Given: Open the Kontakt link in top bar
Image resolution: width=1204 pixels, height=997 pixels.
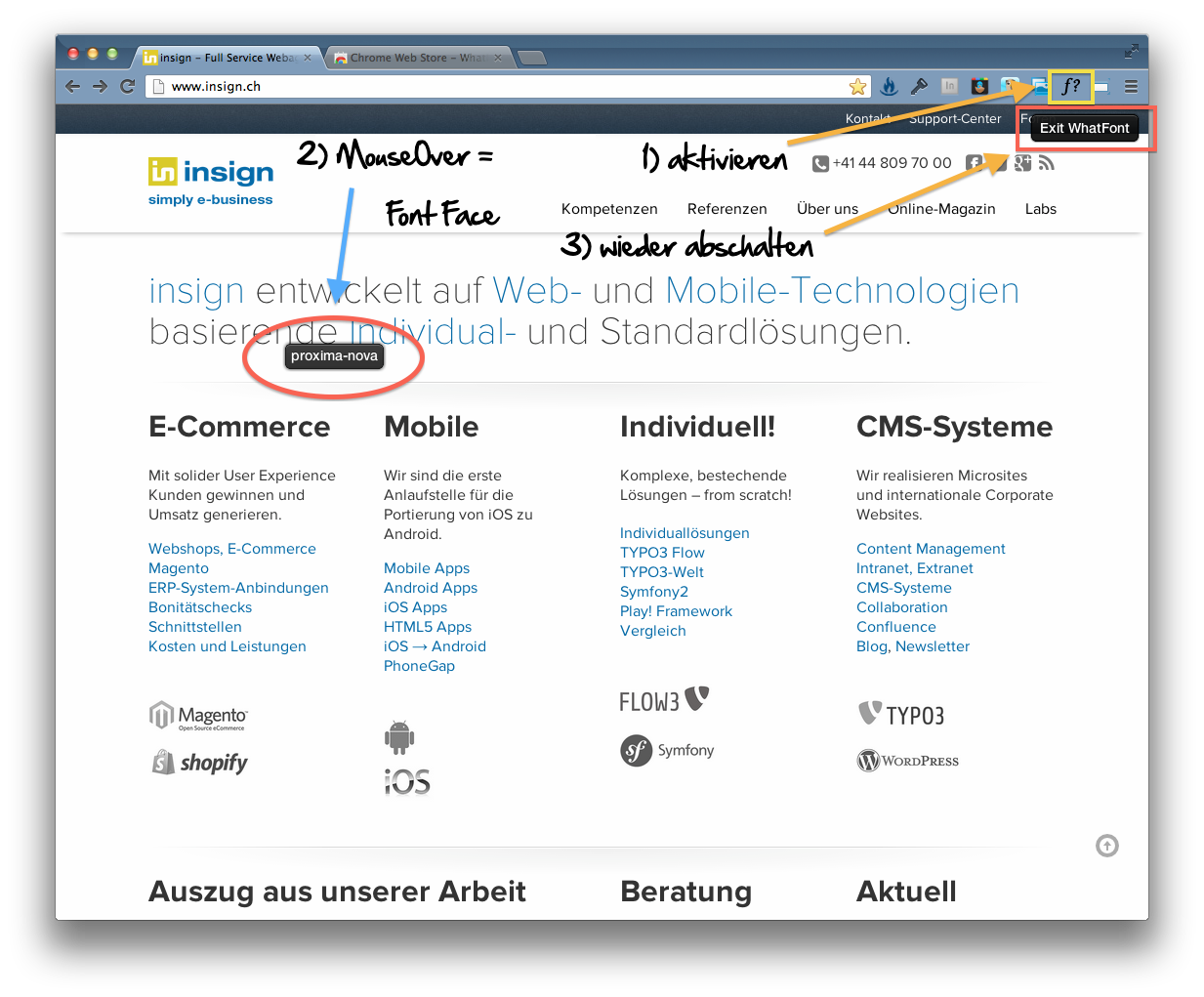Looking at the screenshot, I should pyautogui.click(x=868, y=118).
